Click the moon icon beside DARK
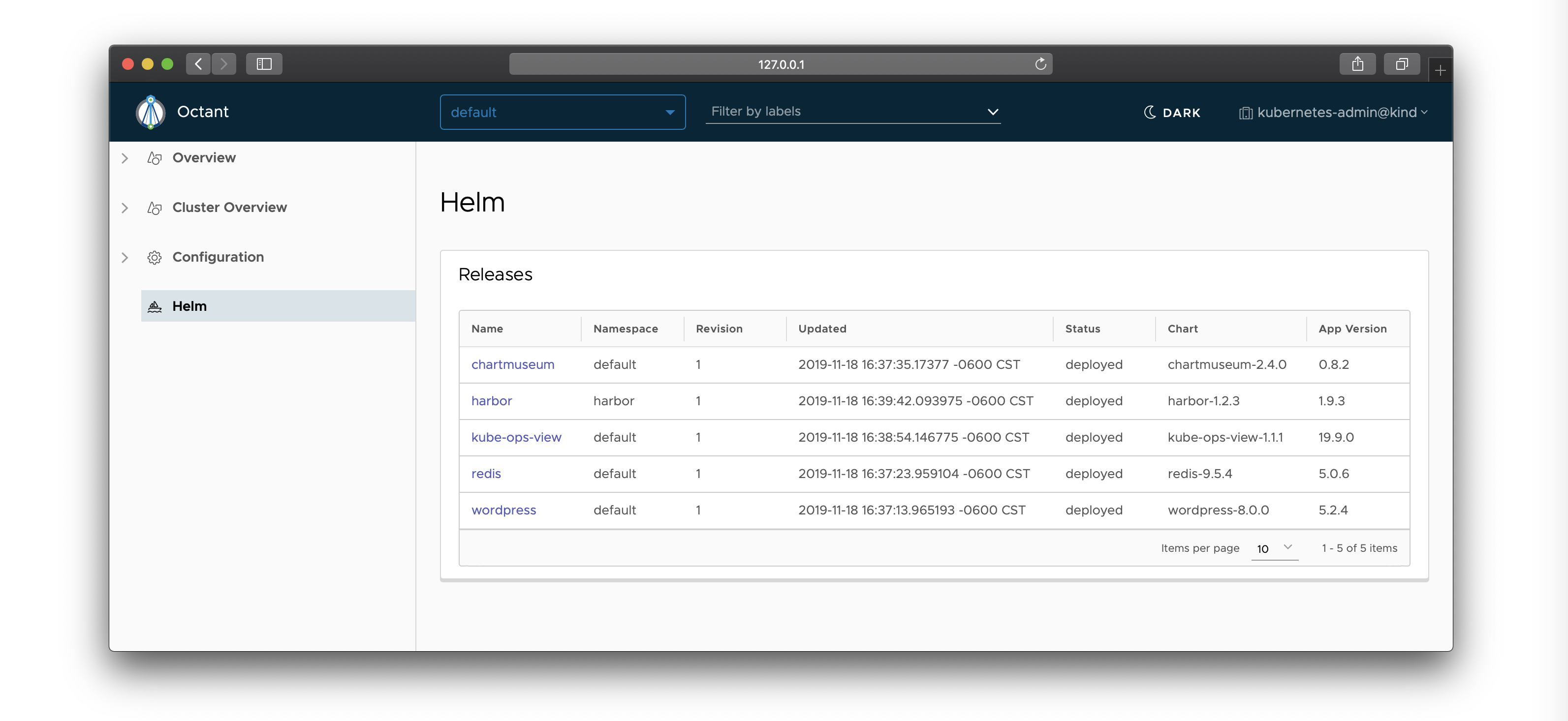This screenshot has width=1568, height=721. pos(1149,112)
